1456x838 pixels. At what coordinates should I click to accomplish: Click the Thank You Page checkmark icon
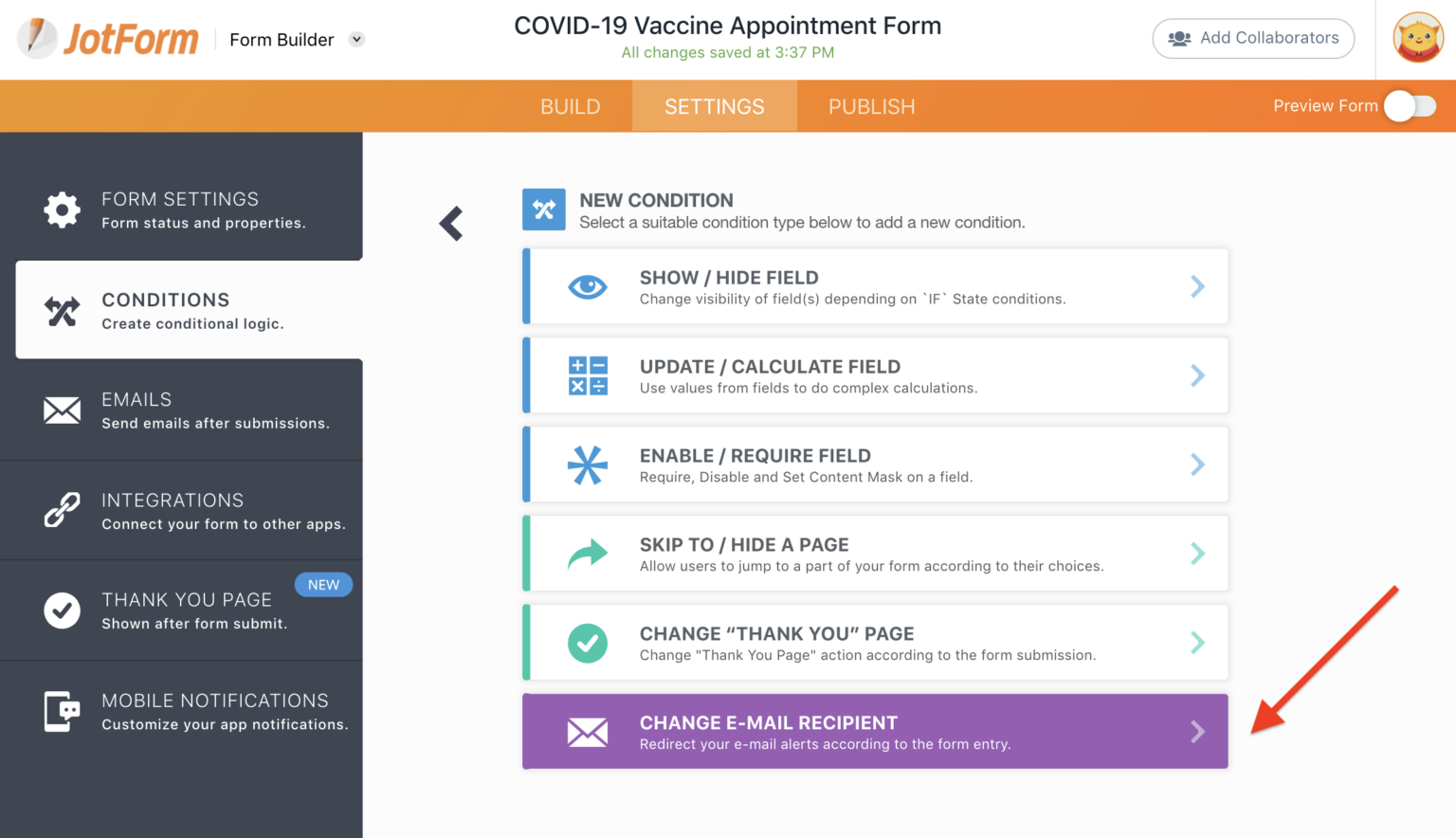pyautogui.click(x=62, y=610)
